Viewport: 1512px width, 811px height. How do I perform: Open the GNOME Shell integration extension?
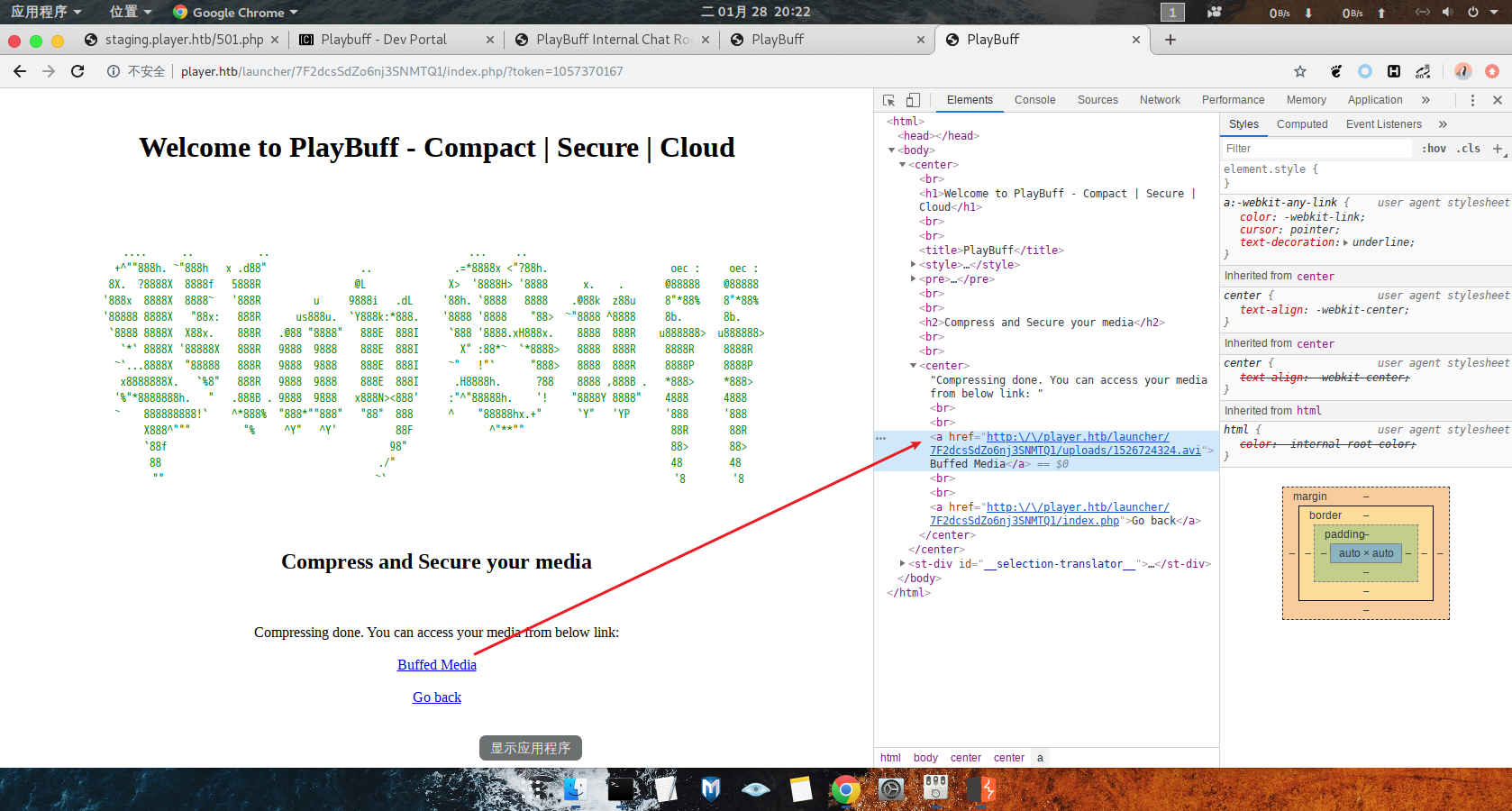1336,71
